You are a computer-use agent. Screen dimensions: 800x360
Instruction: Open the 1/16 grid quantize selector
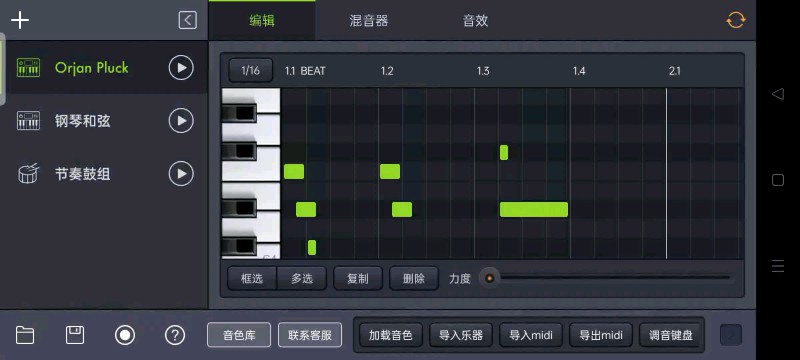tap(251, 70)
